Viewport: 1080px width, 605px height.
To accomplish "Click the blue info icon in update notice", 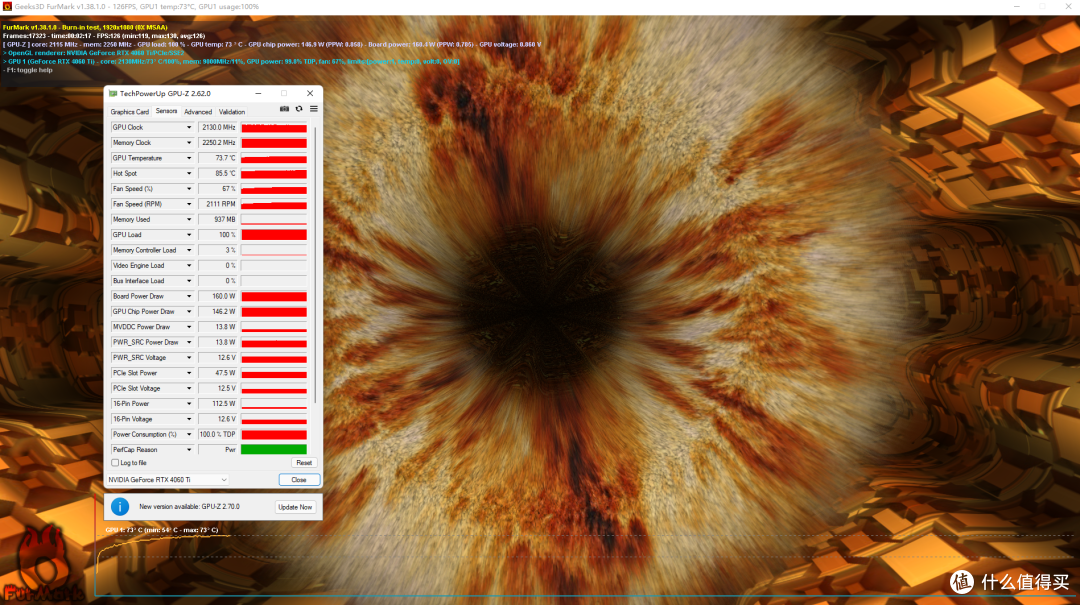I will click(x=120, y=506).
